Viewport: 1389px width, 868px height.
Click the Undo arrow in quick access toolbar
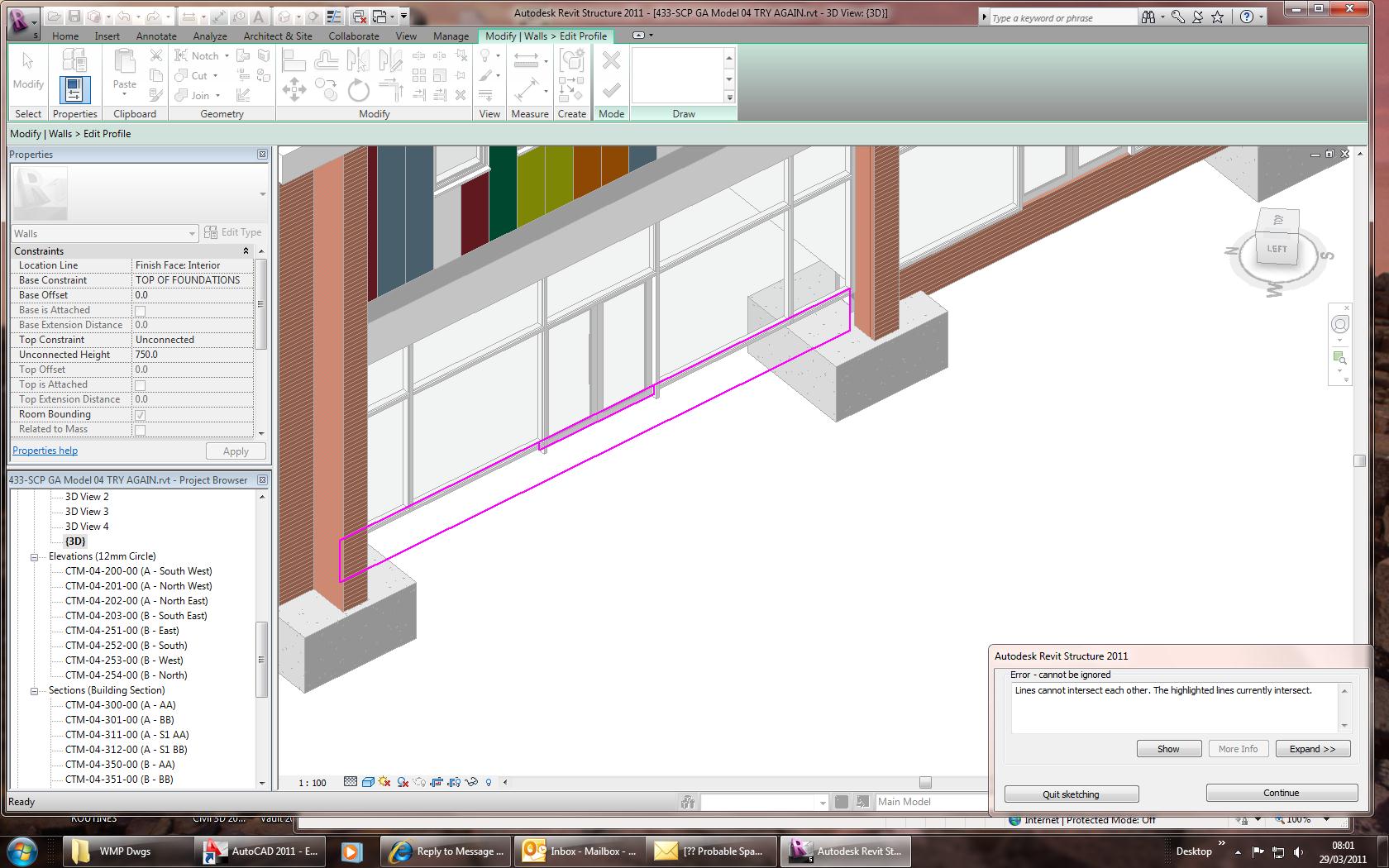pyautogui.click(x=123, y=16)
